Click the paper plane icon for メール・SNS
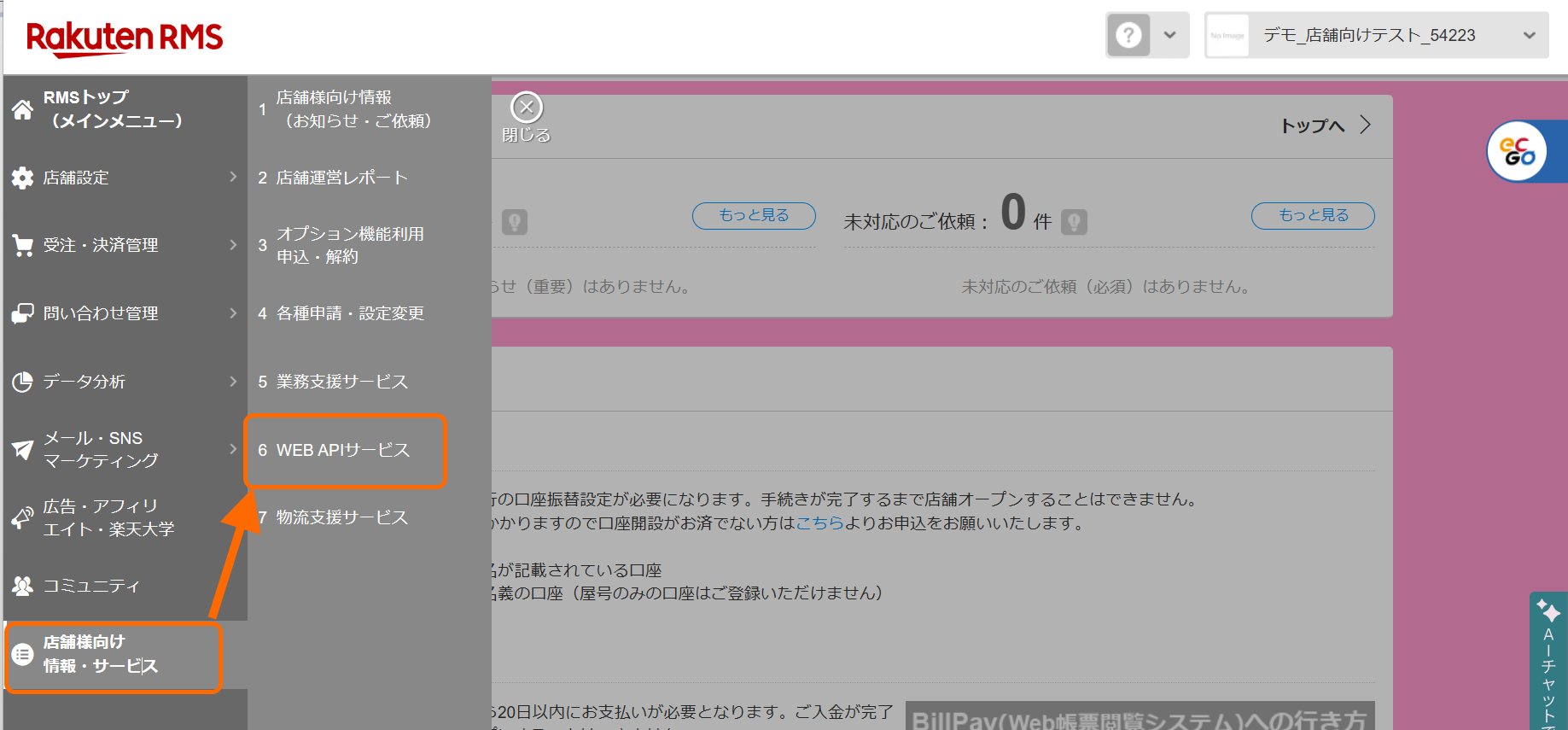 click(22, 449)
